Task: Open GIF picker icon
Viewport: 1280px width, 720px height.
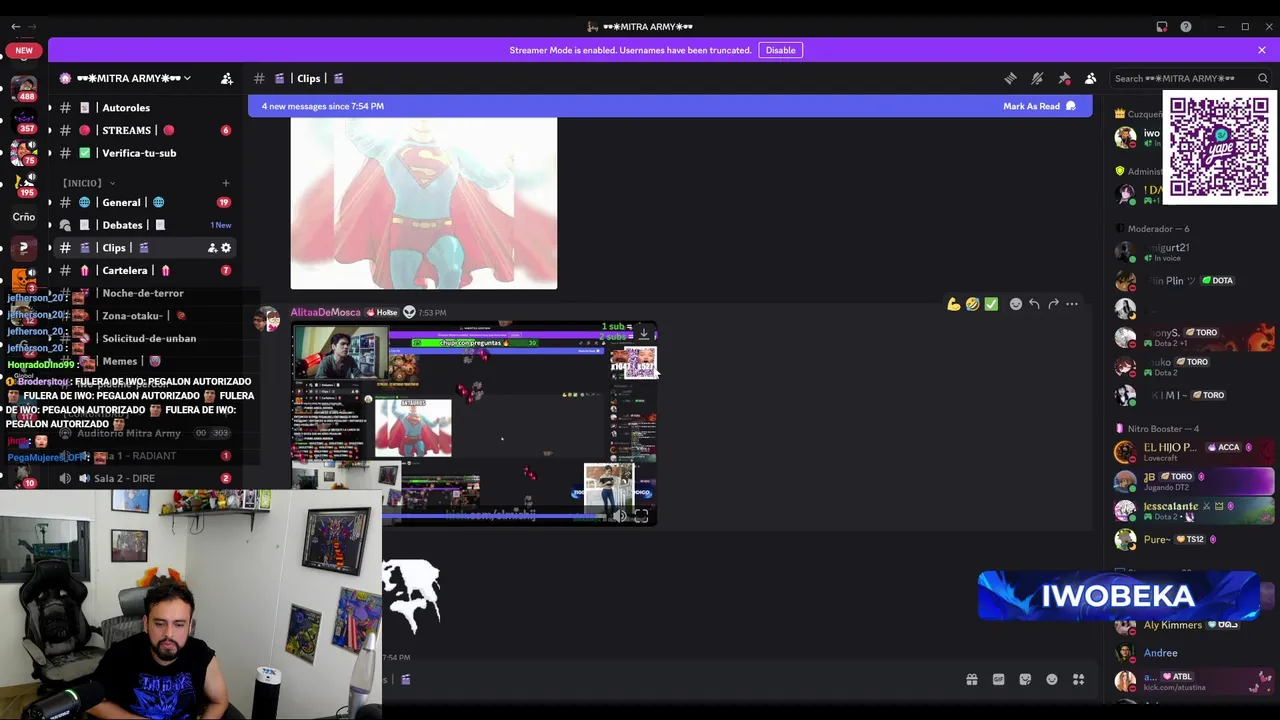Action: click(x=998, y=680)
